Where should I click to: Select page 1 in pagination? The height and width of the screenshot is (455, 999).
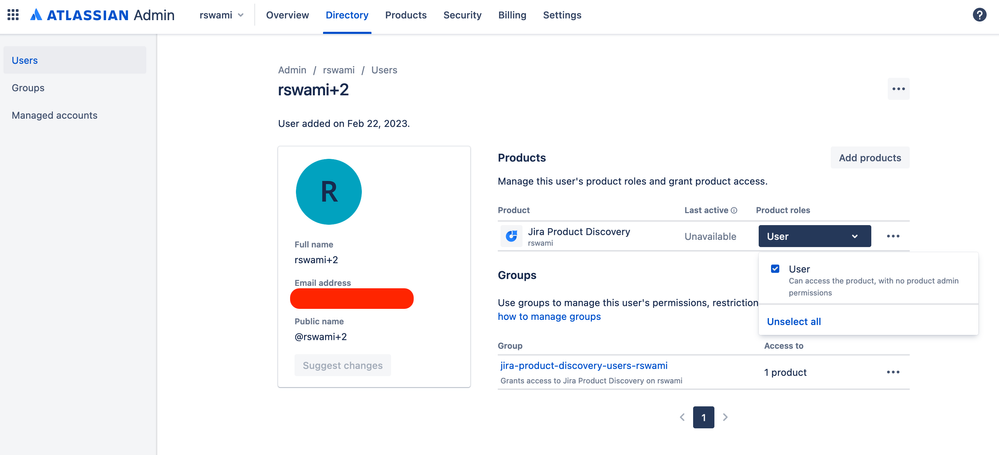coord(703,417)
